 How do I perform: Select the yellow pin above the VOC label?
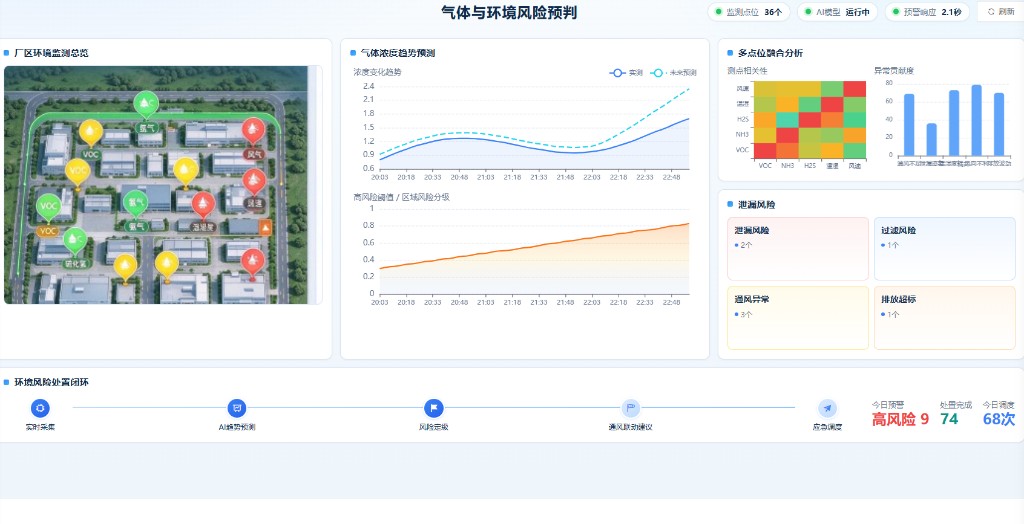click(91, 133)
